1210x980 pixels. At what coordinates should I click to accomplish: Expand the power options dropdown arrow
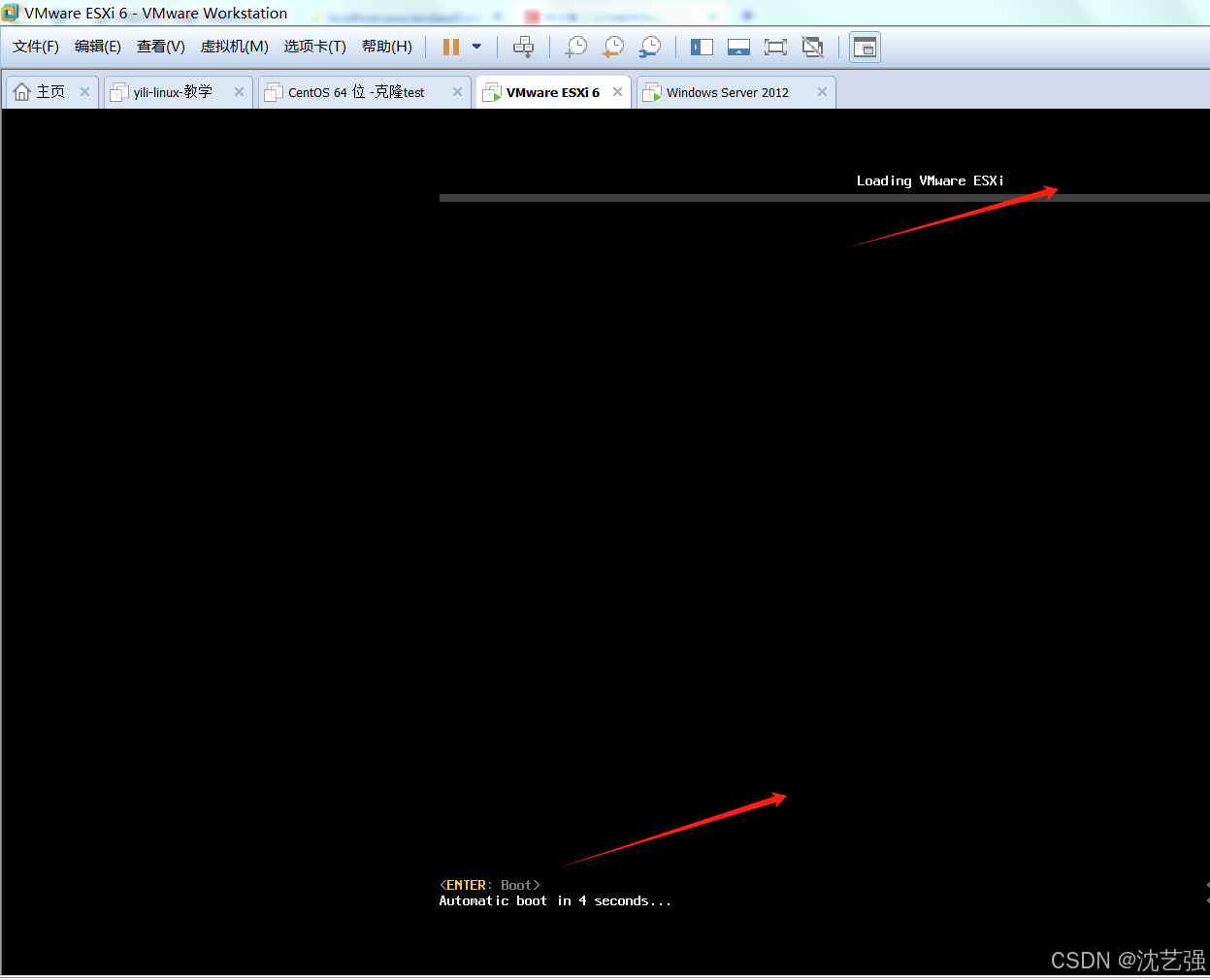coord(476,47)
